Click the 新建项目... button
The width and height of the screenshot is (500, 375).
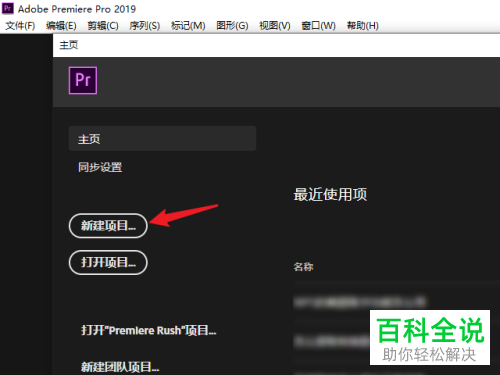[x=108, y=226]
